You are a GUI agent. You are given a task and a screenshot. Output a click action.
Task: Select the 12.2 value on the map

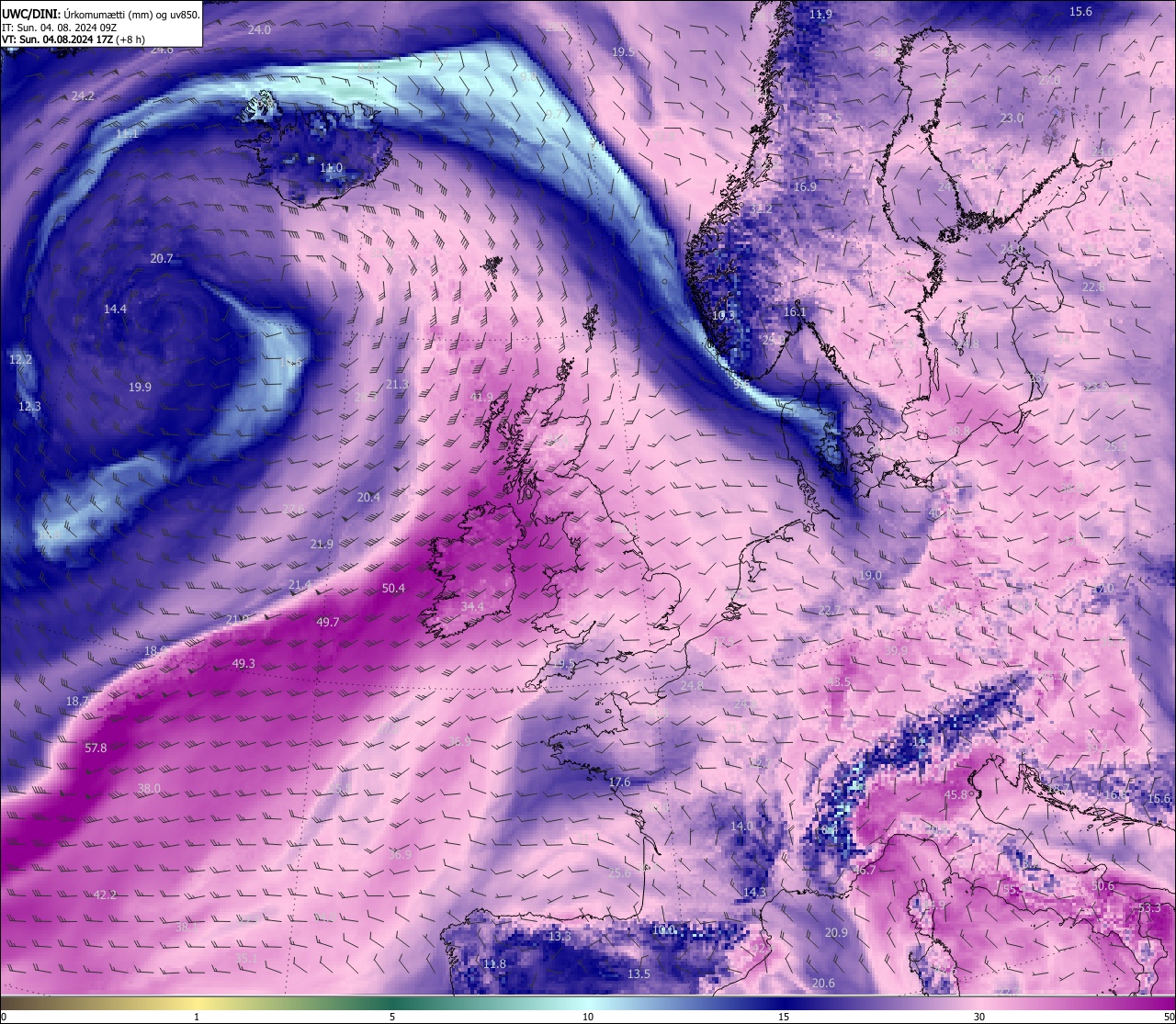[20, 360]
